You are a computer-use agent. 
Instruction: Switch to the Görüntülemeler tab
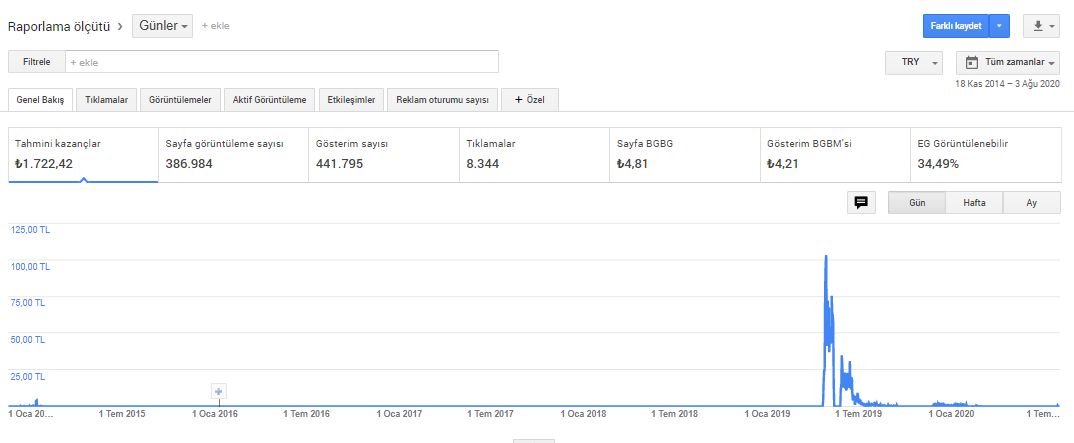point(180,100)
